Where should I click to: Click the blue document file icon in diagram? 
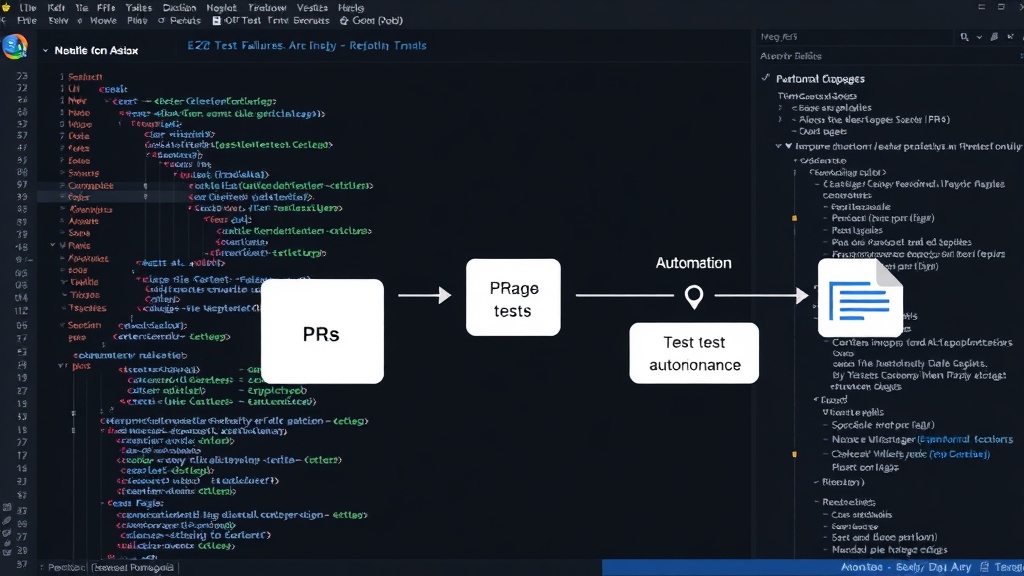(x=861, y=298)
